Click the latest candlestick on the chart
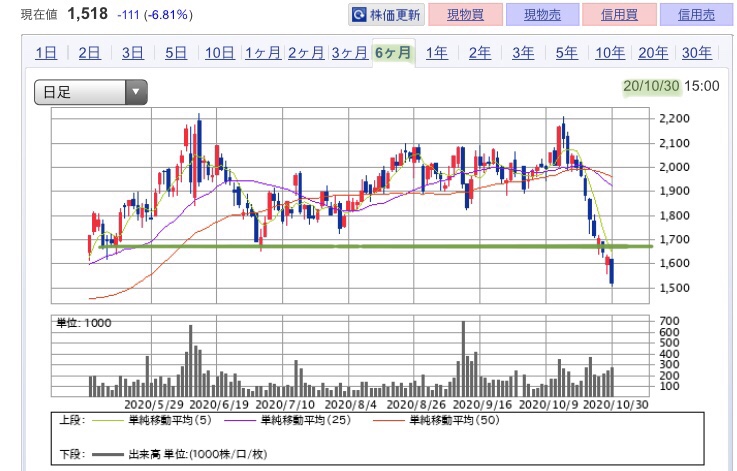Image resolution: width=737 pixels, height=471 pixels. click(612, 271)
